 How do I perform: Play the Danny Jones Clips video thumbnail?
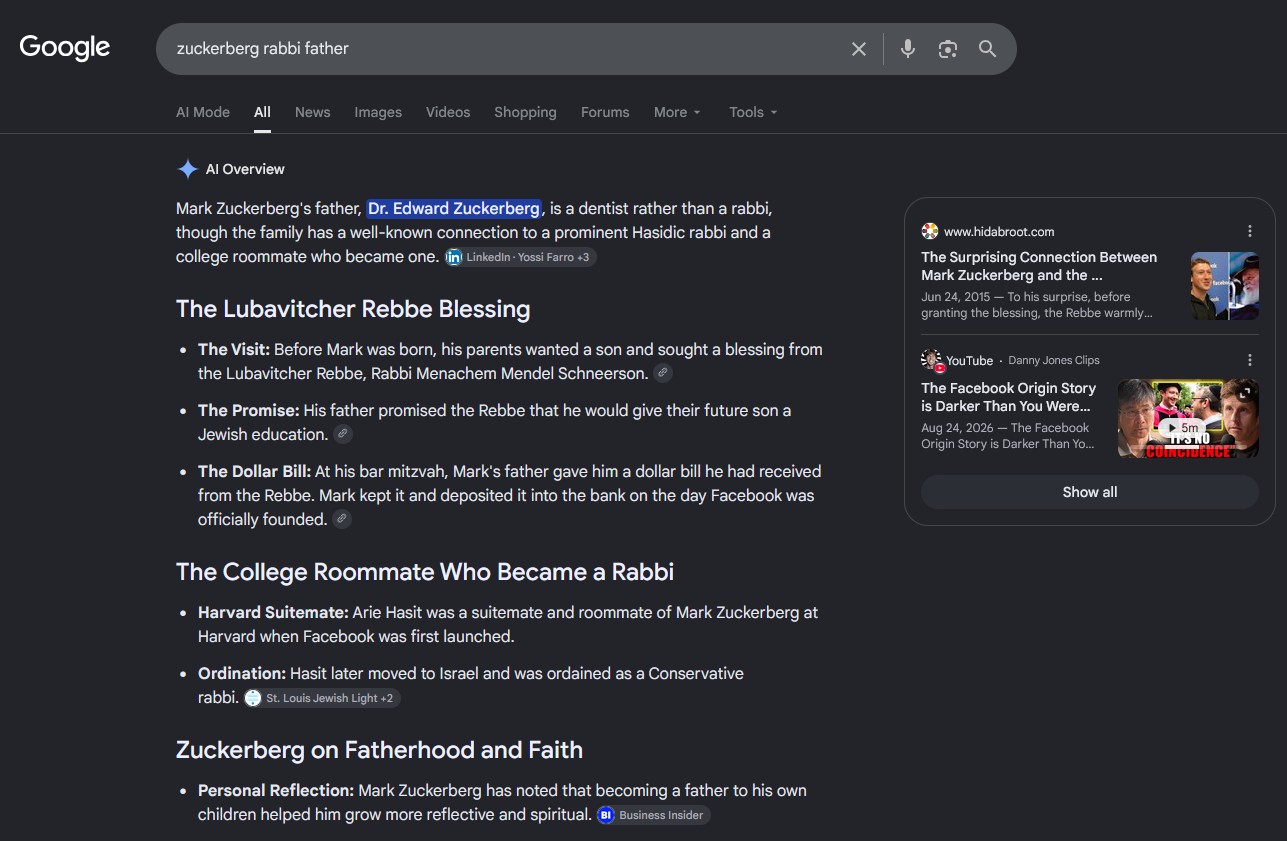(x=1188, y=418)
